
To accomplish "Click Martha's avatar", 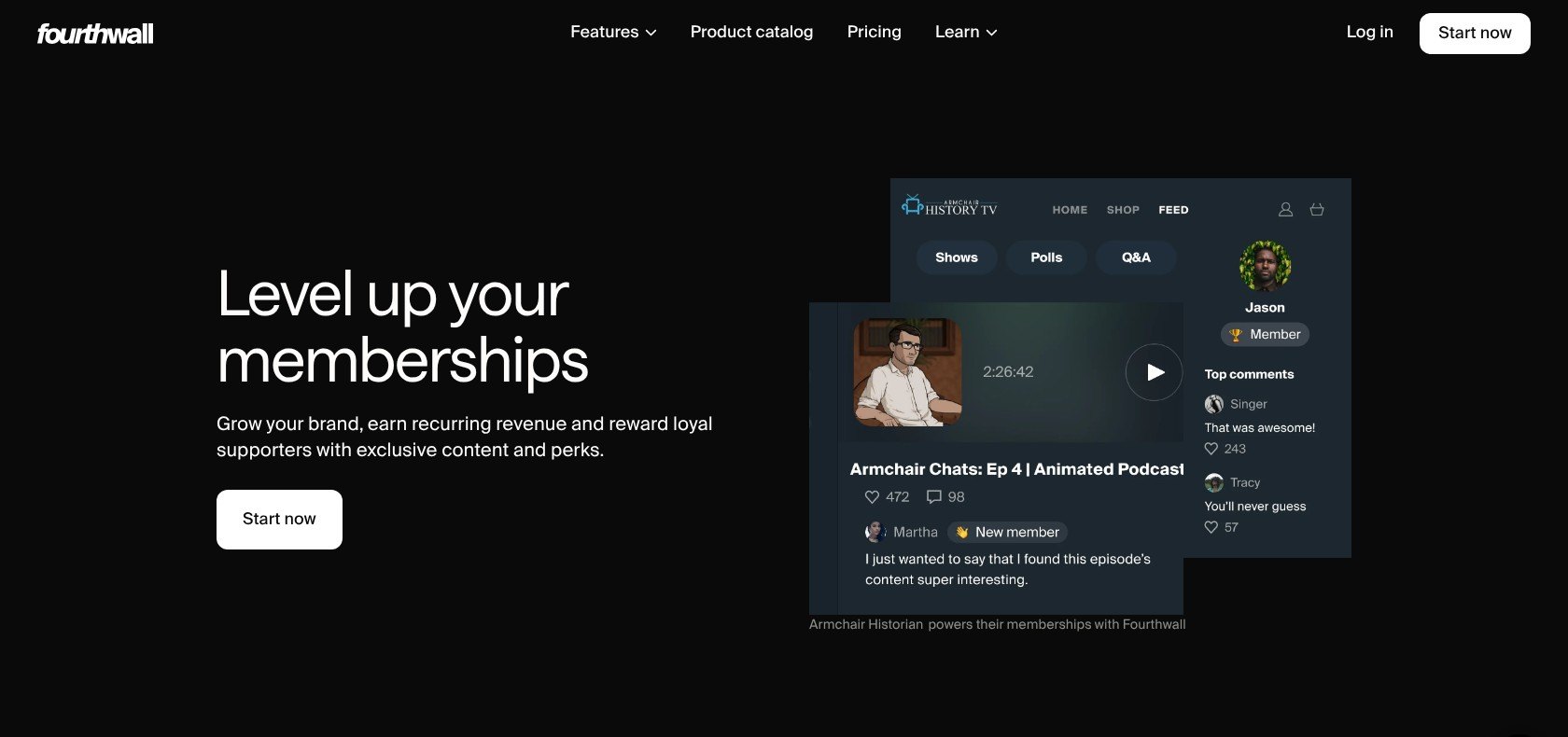I will point(875,532).
